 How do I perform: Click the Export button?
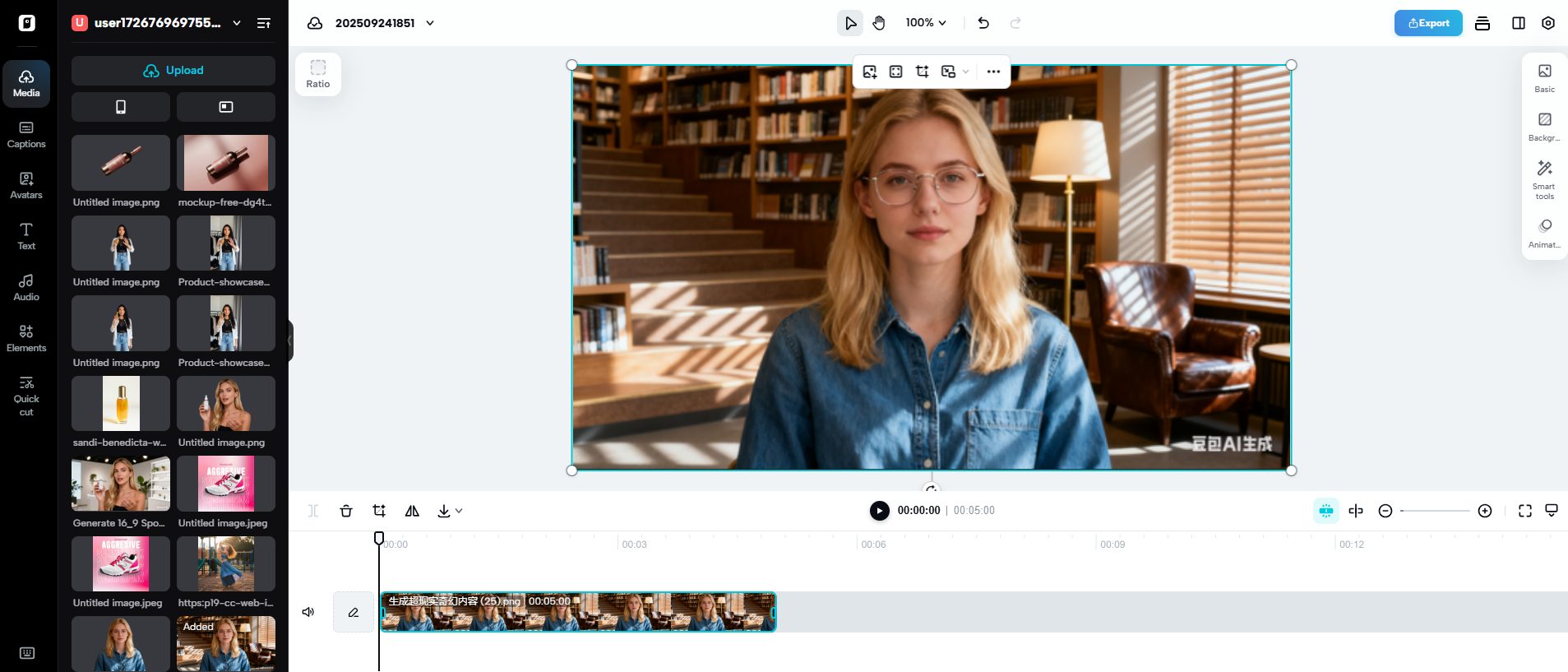point(1428,23)
